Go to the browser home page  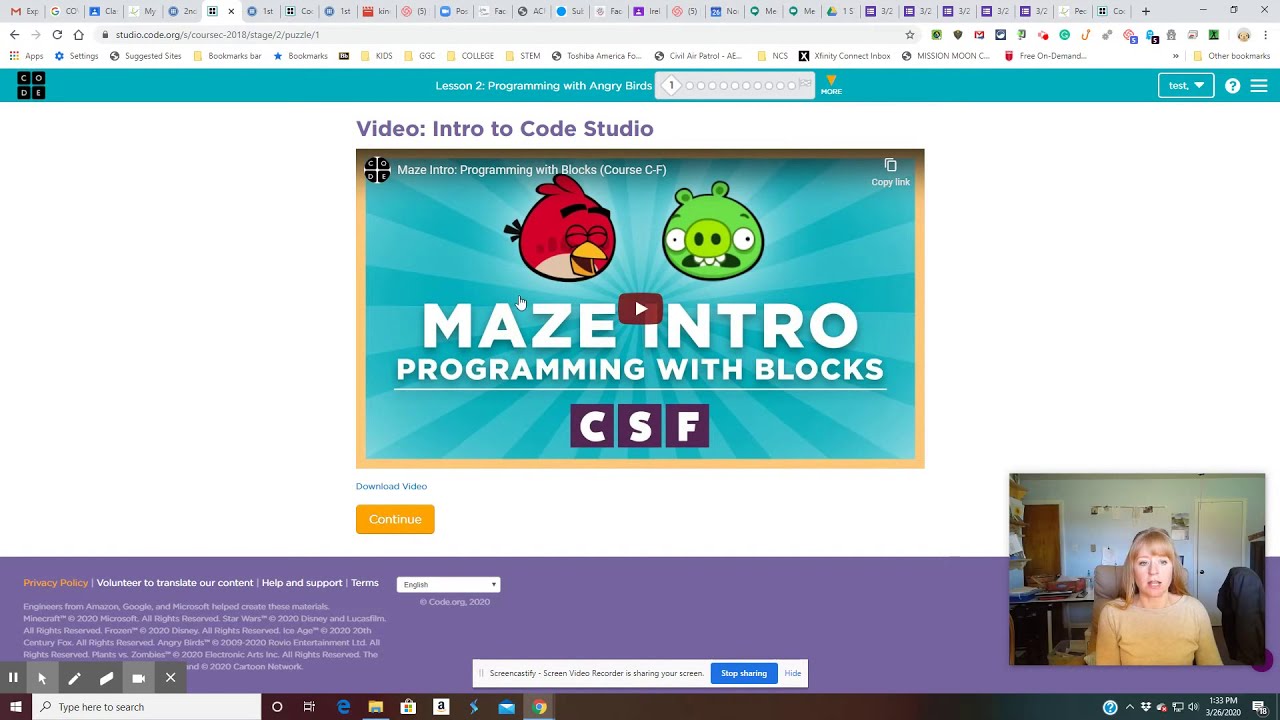78,34
